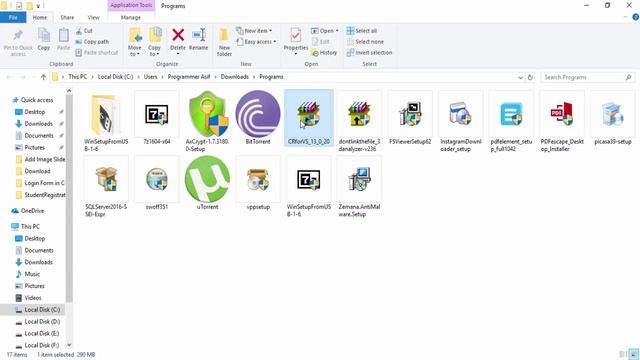Open the Help question mark button
Image resolution: width=640 pixels, height=360 pixels.
click(636, 17)
